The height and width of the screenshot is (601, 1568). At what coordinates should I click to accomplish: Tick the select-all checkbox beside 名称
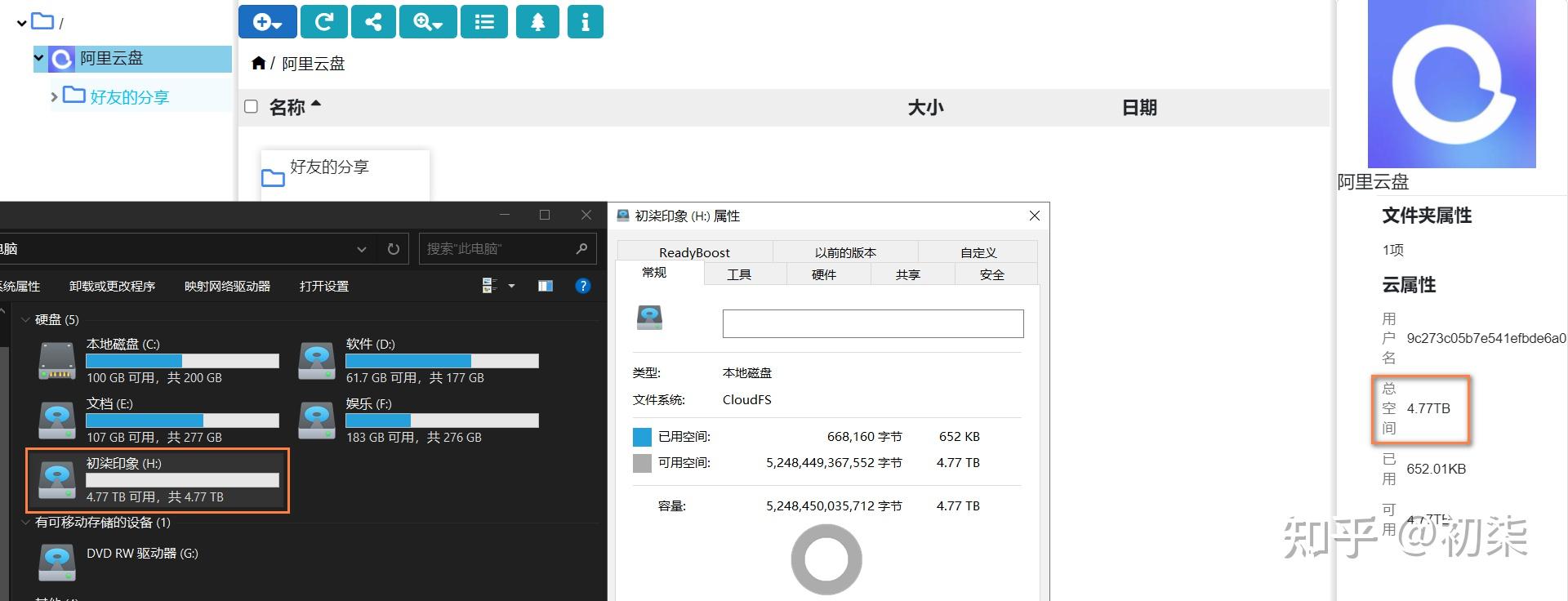252,107
